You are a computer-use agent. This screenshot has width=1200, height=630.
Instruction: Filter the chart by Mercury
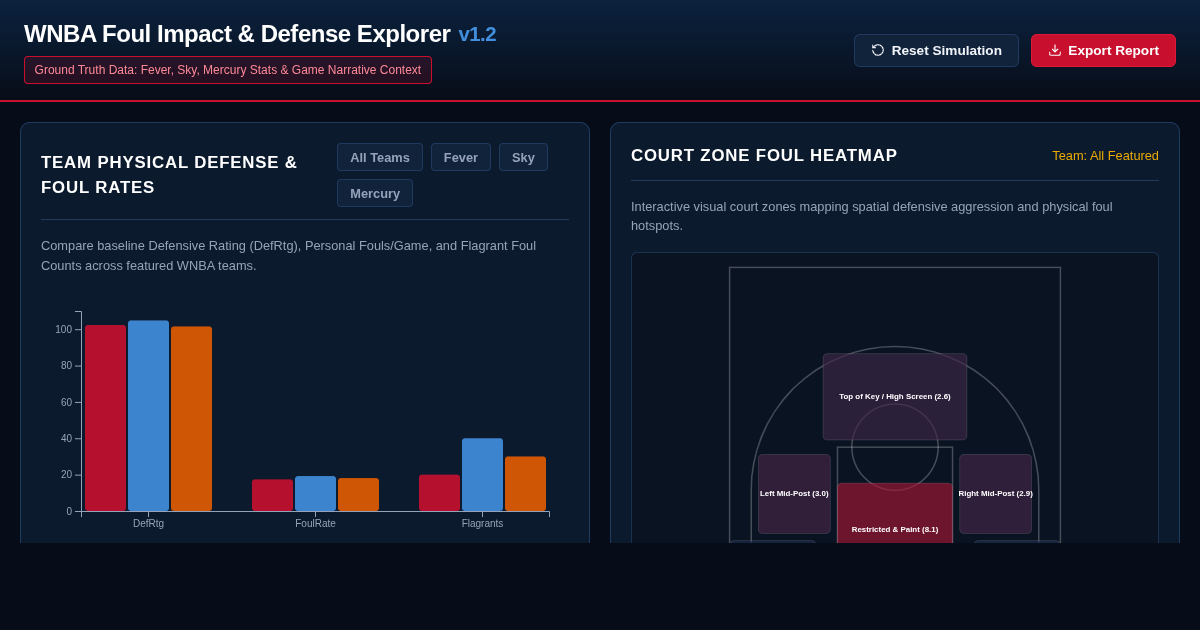(x=375, y=193)
